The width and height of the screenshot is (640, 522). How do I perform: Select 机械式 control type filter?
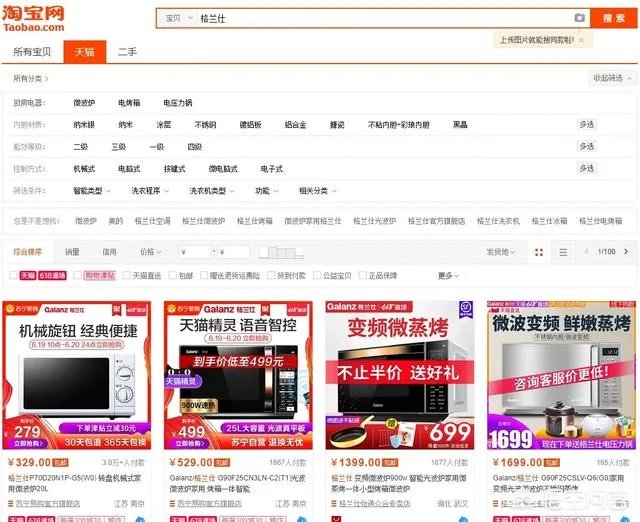84,169
